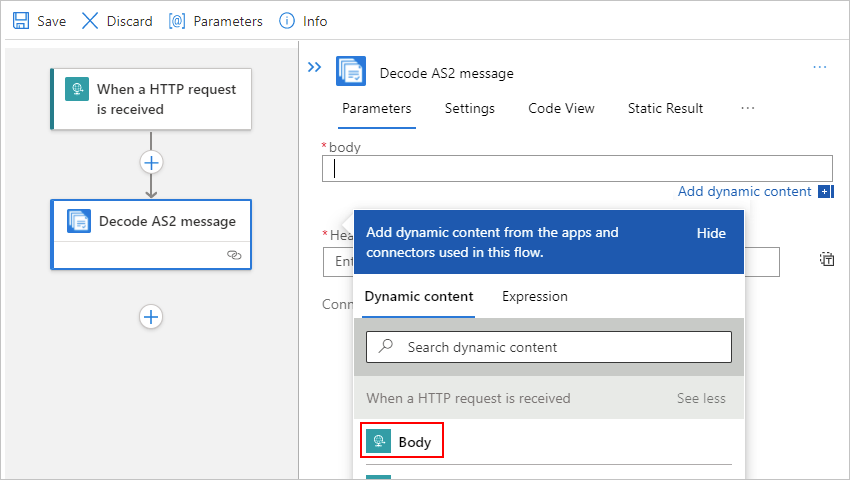Select the Body dynamic content token
Screen dimensions: 850x480
coord(403,441)
